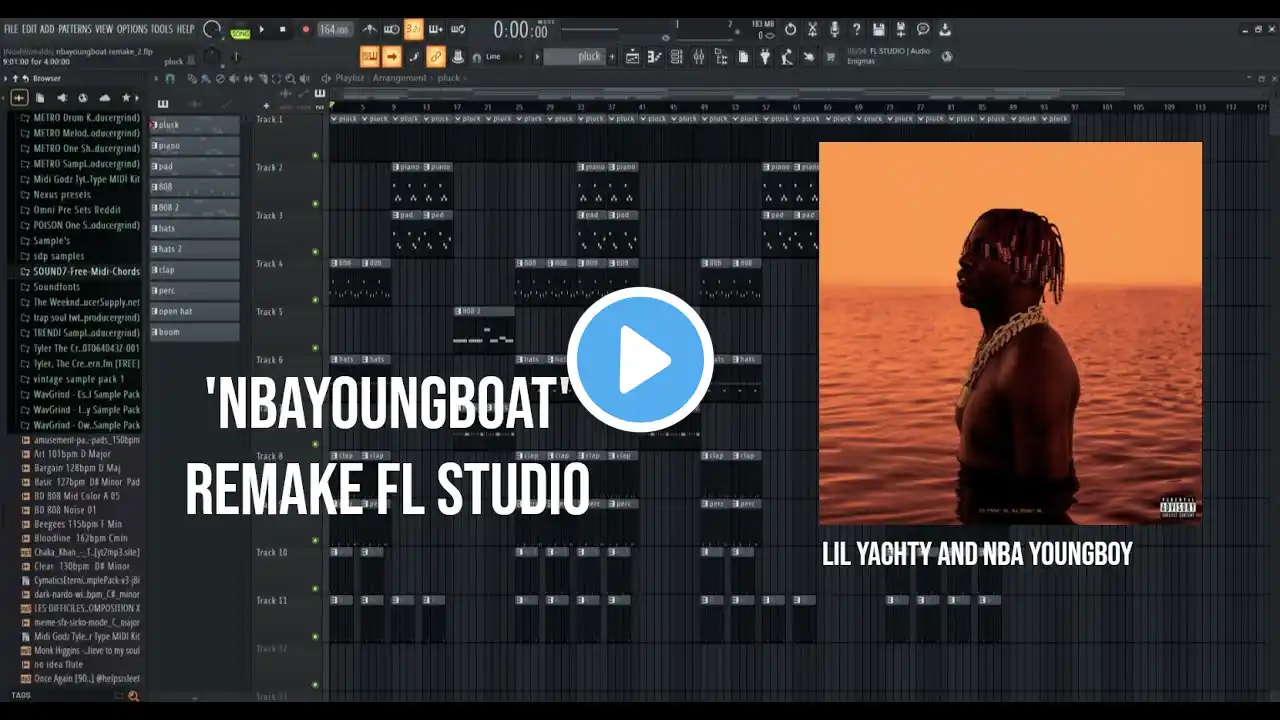1280x720 pixels.
Task: Select the browser files tab icon
Action: [x=40, y=98]
